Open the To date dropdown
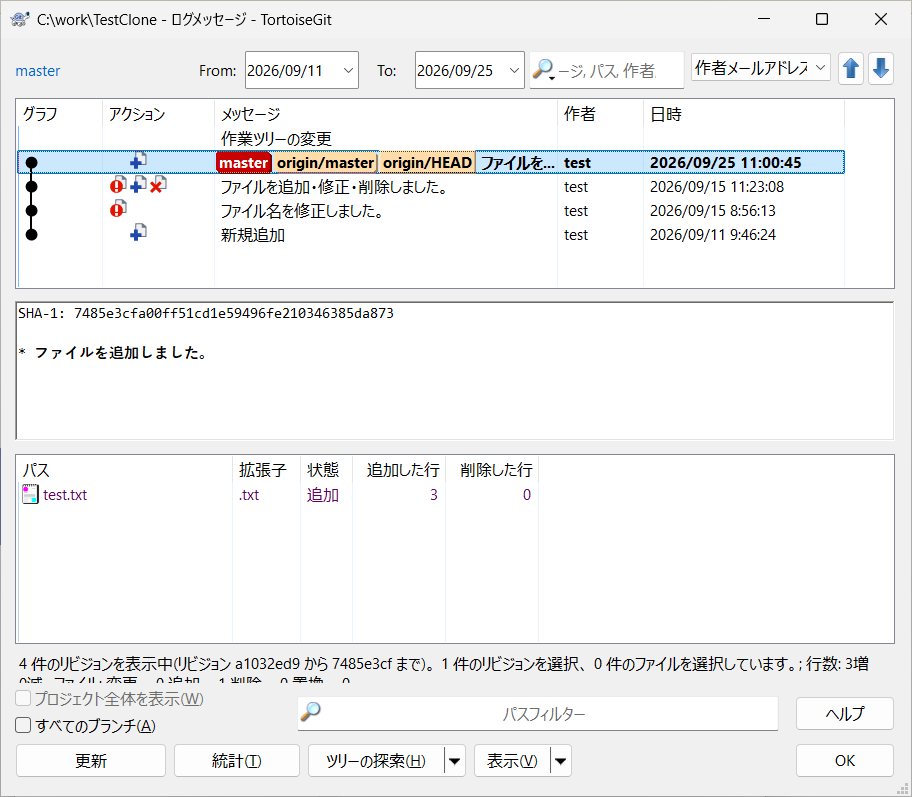Image resolution: width=912 pixels, height=797 pixels. [514, 70]
